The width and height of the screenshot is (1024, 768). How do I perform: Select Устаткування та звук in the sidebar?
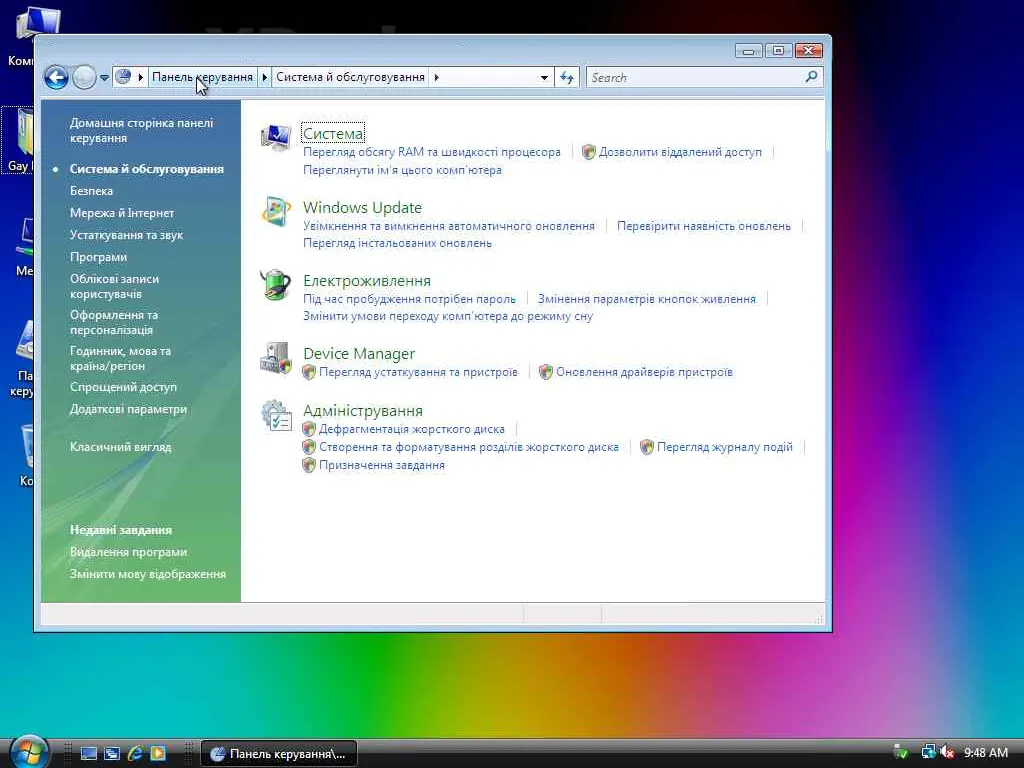point(127,235)
